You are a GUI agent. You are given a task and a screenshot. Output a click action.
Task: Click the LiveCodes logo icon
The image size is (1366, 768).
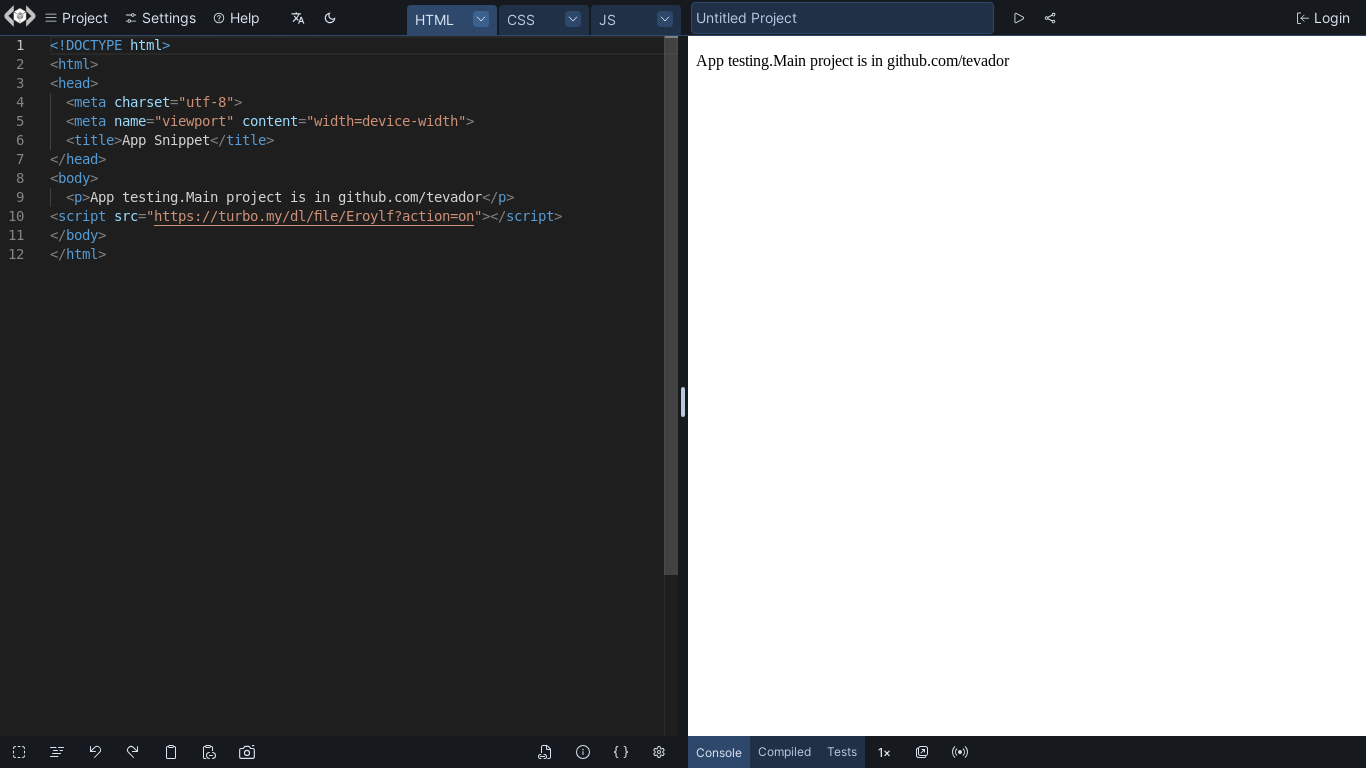[x=20, y=17]
